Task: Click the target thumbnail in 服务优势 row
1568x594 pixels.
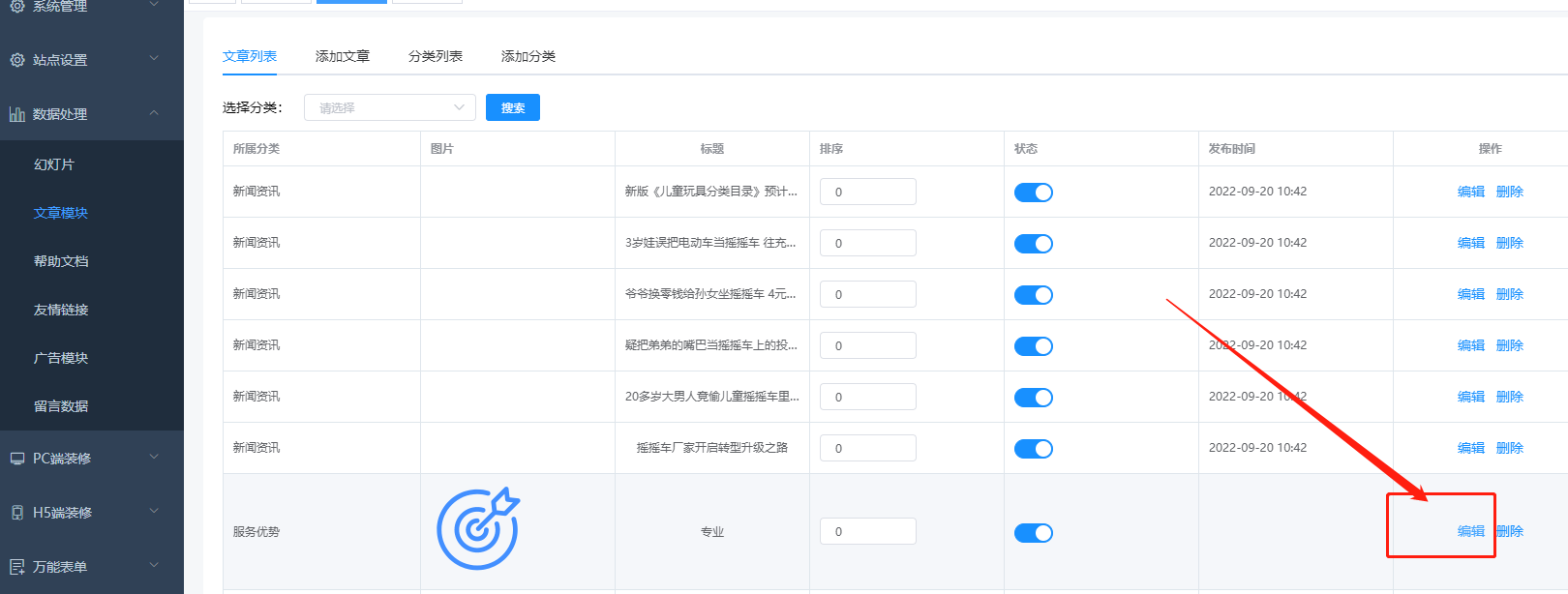Action: point(478,529)
